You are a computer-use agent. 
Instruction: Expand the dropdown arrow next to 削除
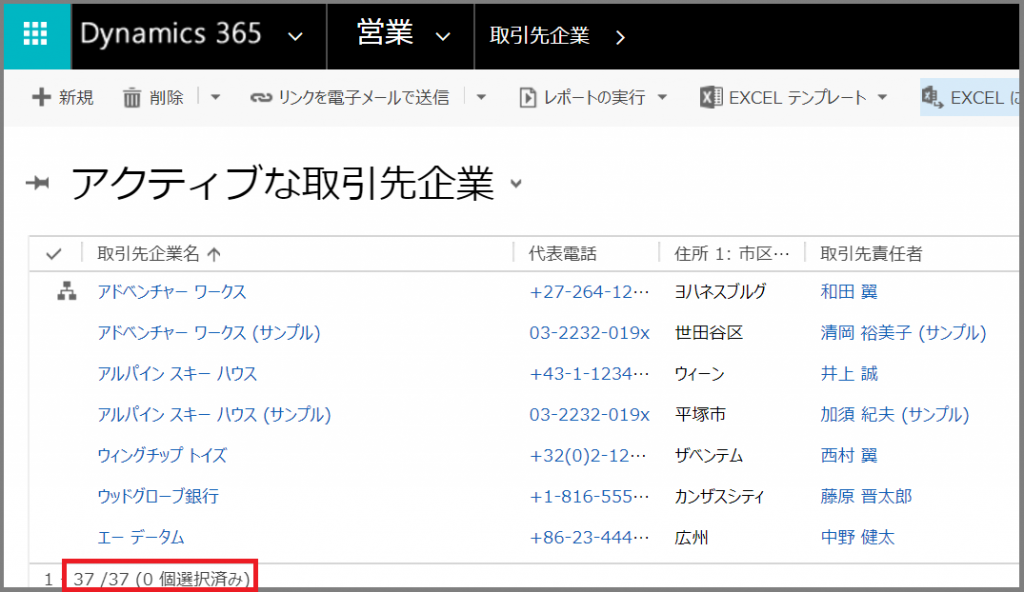[x=215, y=97]
